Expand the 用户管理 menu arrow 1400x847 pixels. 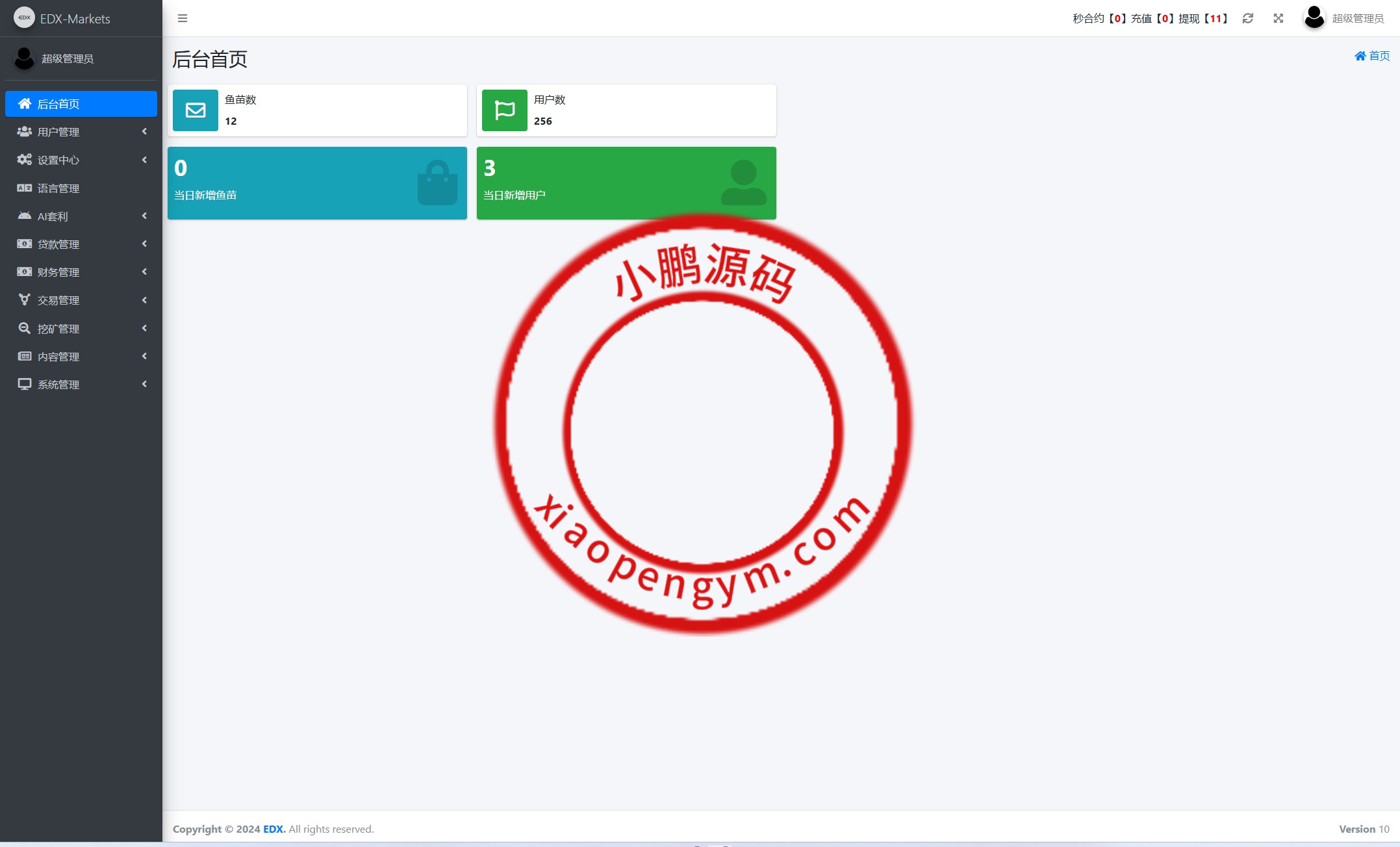pos(144,132)
